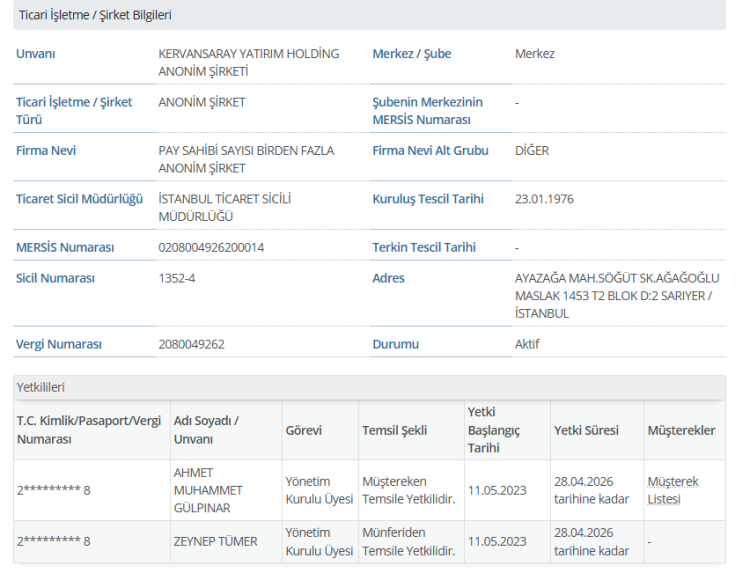
Task: Select MERSİS number 0208004926200014
Action: click(x=211, y=247)
